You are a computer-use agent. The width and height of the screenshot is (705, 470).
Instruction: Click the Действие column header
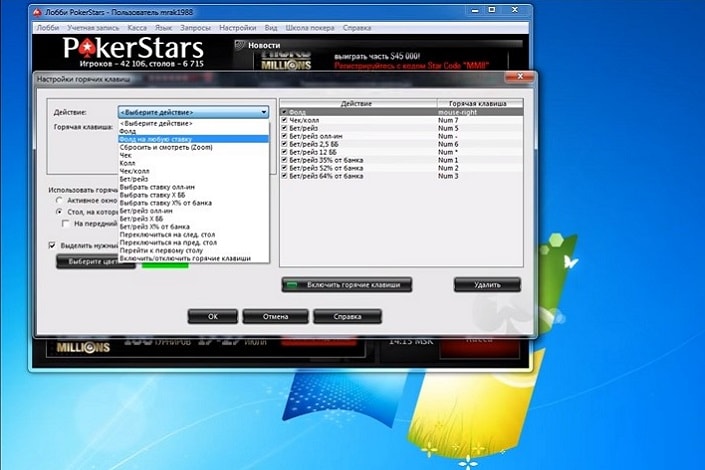tap(358, 103)
